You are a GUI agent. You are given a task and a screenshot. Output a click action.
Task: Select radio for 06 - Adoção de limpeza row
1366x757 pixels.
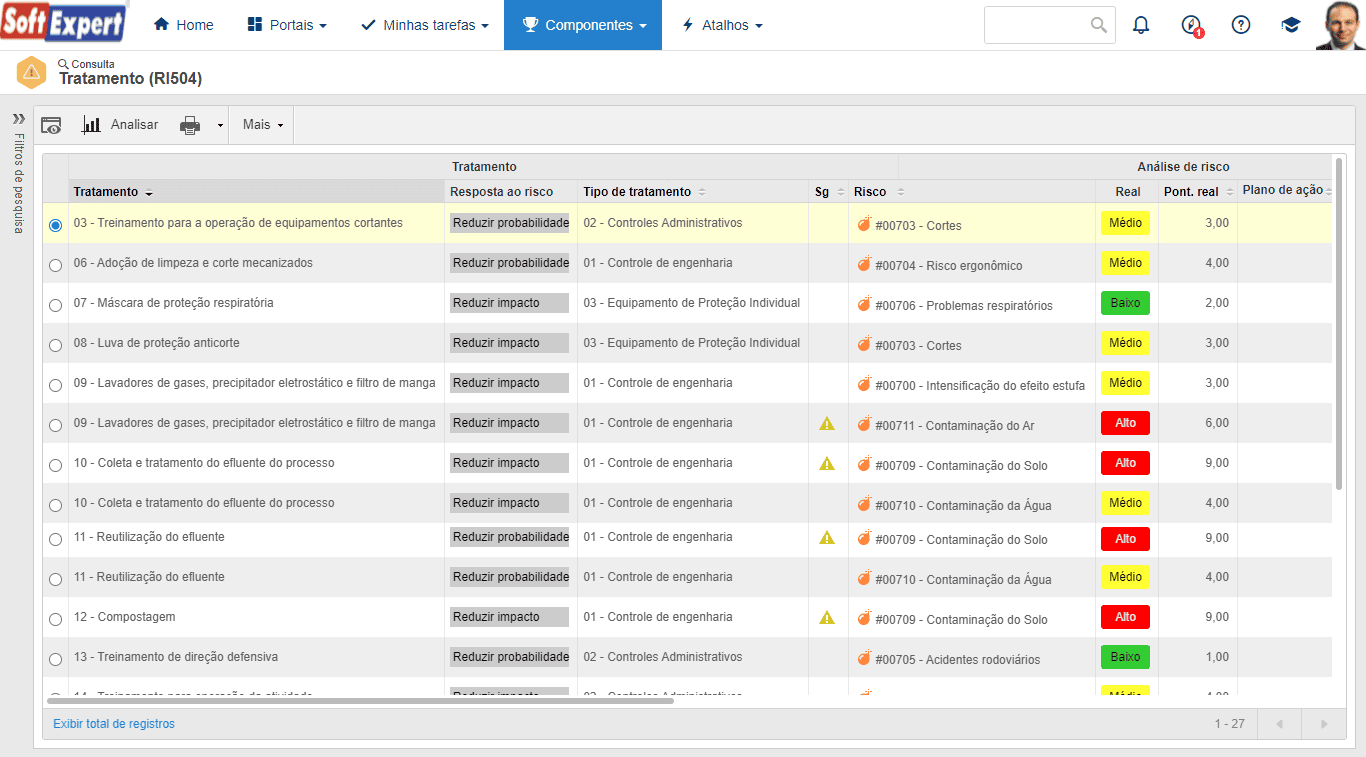tap(55, 266)
